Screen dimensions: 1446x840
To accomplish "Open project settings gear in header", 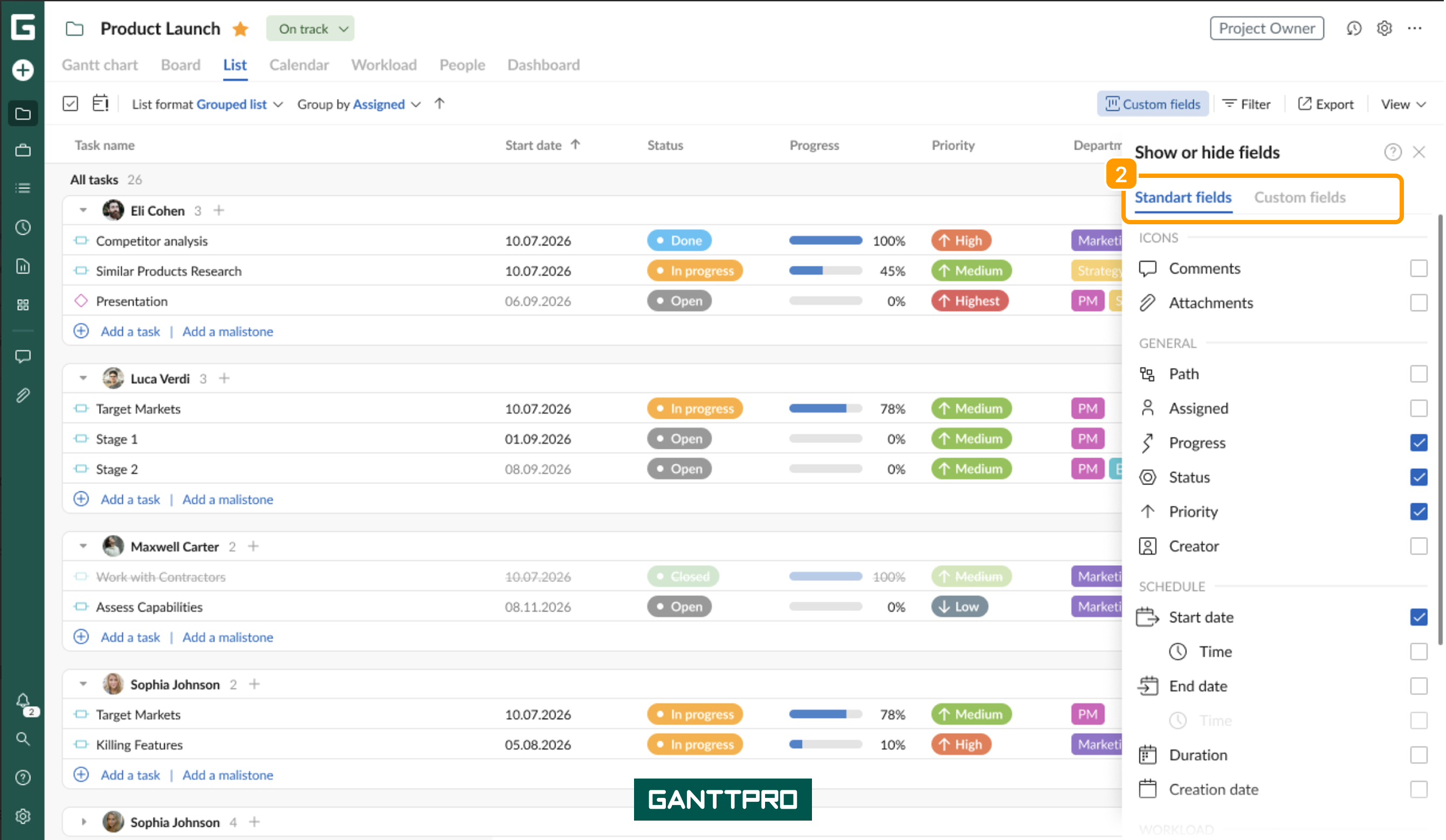I will click(1385, 28).
